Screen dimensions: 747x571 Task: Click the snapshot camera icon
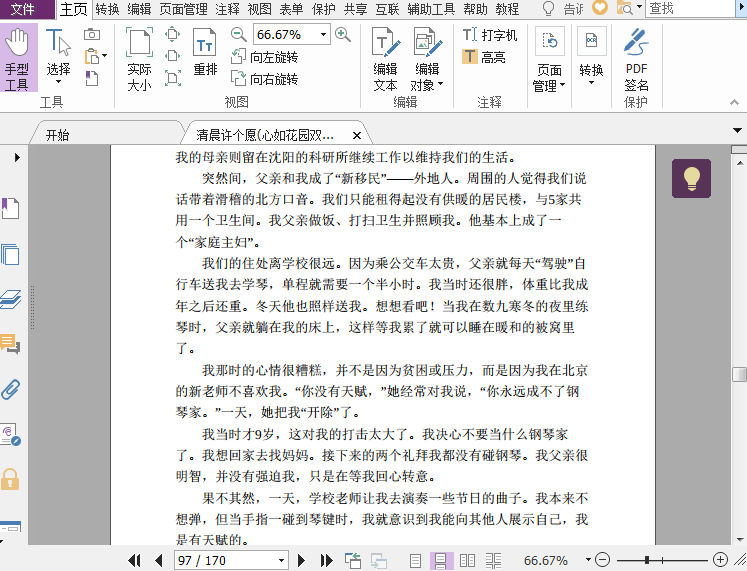click(x=91, y=34)
